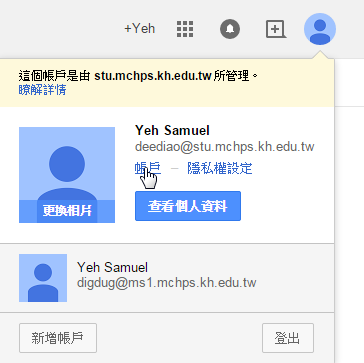Click 更換相片 on the profile photo
This screenshot has width=364, height=363.
(x=67, y=211)
